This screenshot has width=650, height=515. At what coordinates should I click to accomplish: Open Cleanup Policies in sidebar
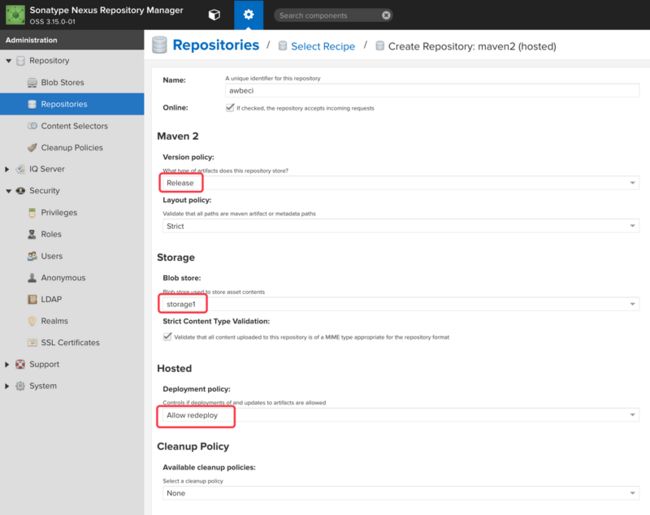[72, 148]
